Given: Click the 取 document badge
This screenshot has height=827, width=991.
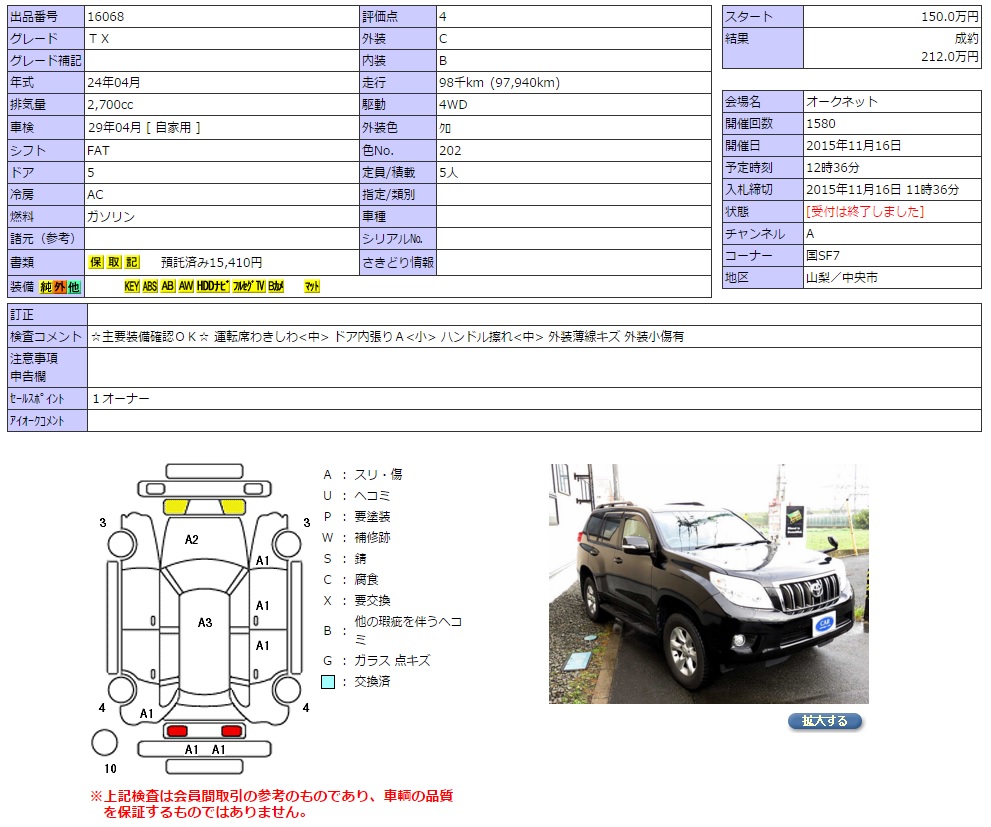Looking at the screenshot, I should pos(114,262).
